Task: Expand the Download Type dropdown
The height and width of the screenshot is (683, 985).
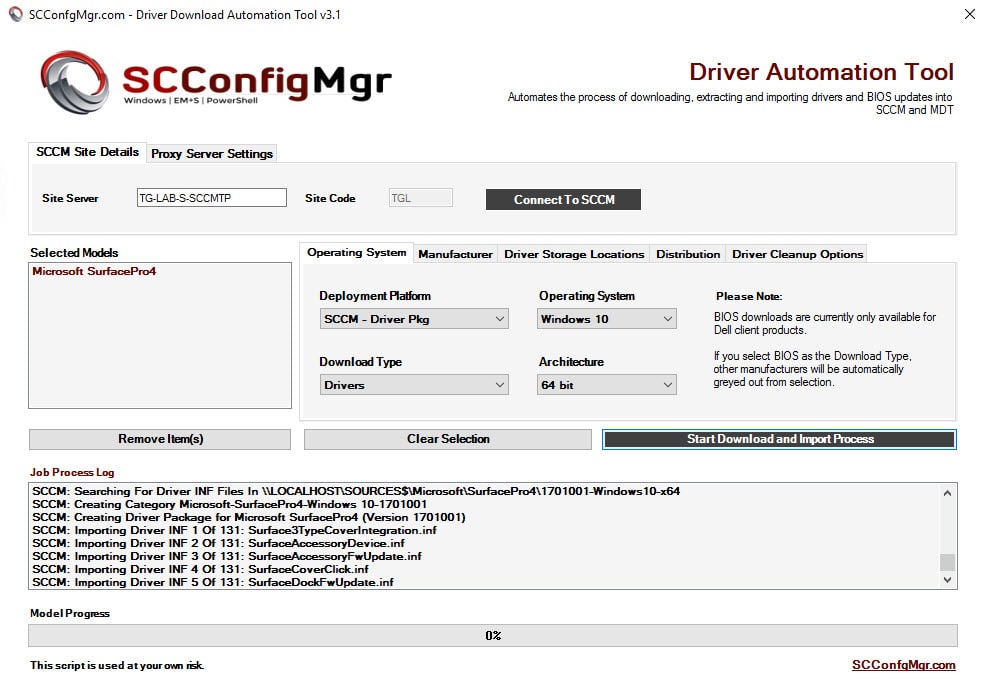Action: [x=414, y=385]
